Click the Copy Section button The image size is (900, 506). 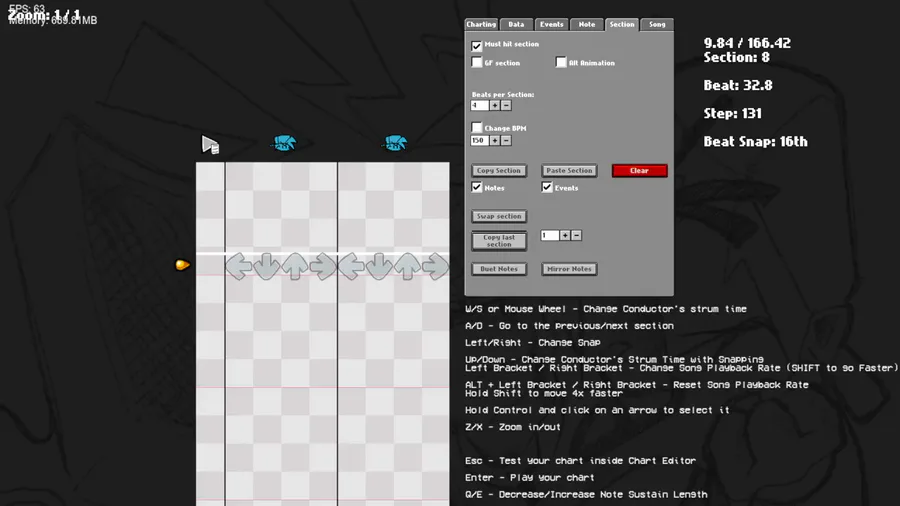[x=499, y=170]
